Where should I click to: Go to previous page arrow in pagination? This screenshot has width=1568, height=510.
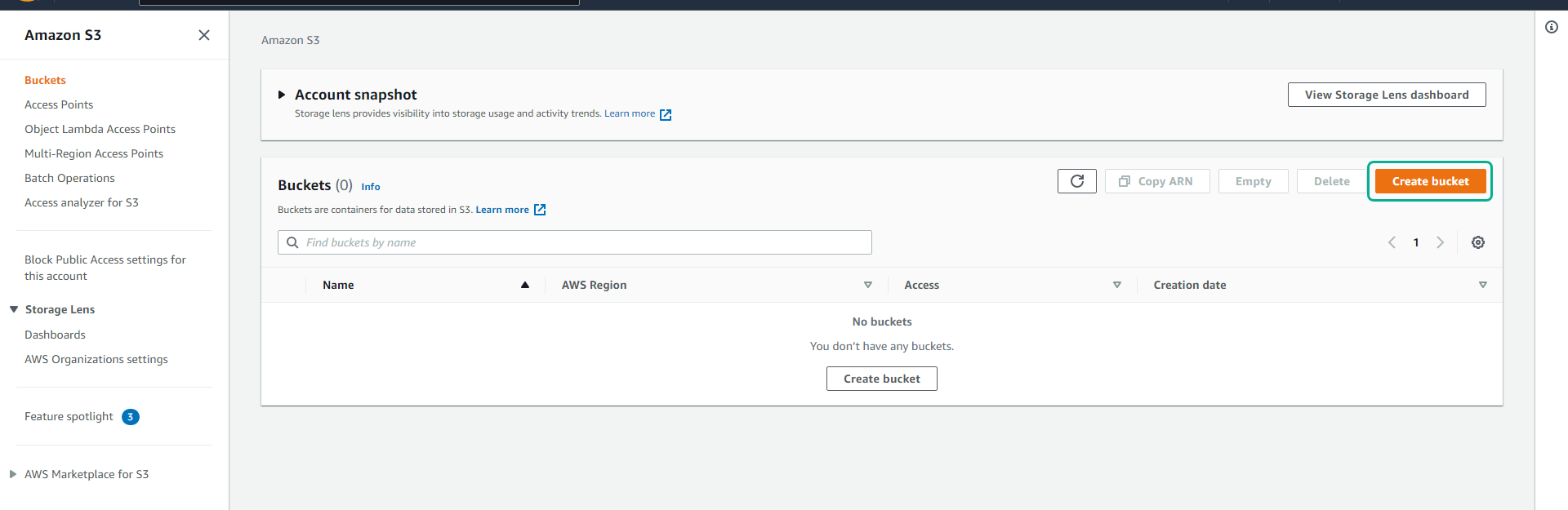point(1392,242)
